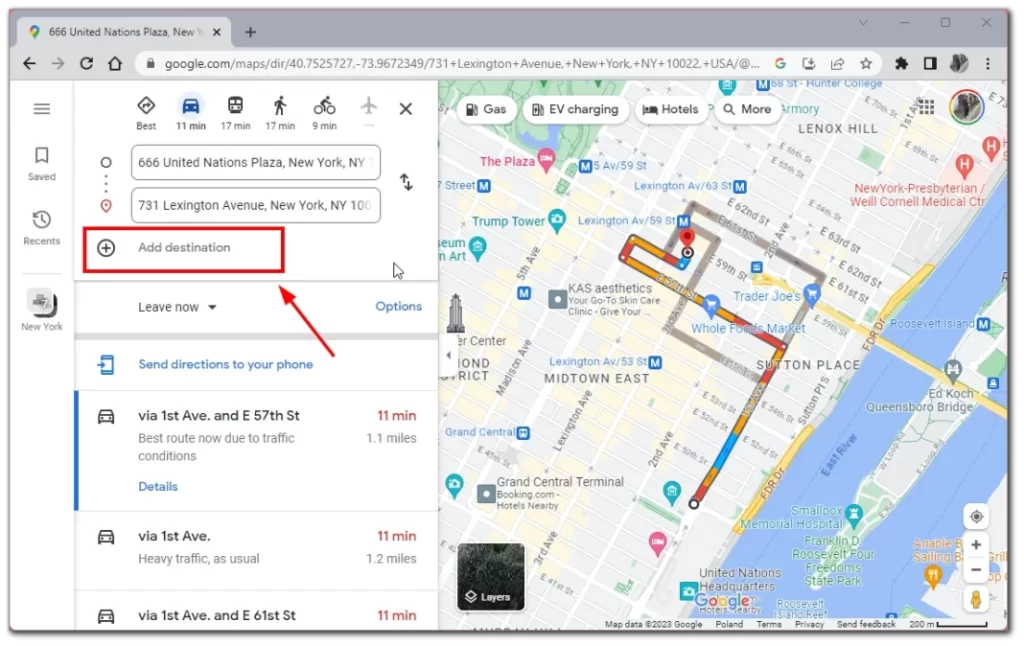Zoom in on the map

[976, 545]
